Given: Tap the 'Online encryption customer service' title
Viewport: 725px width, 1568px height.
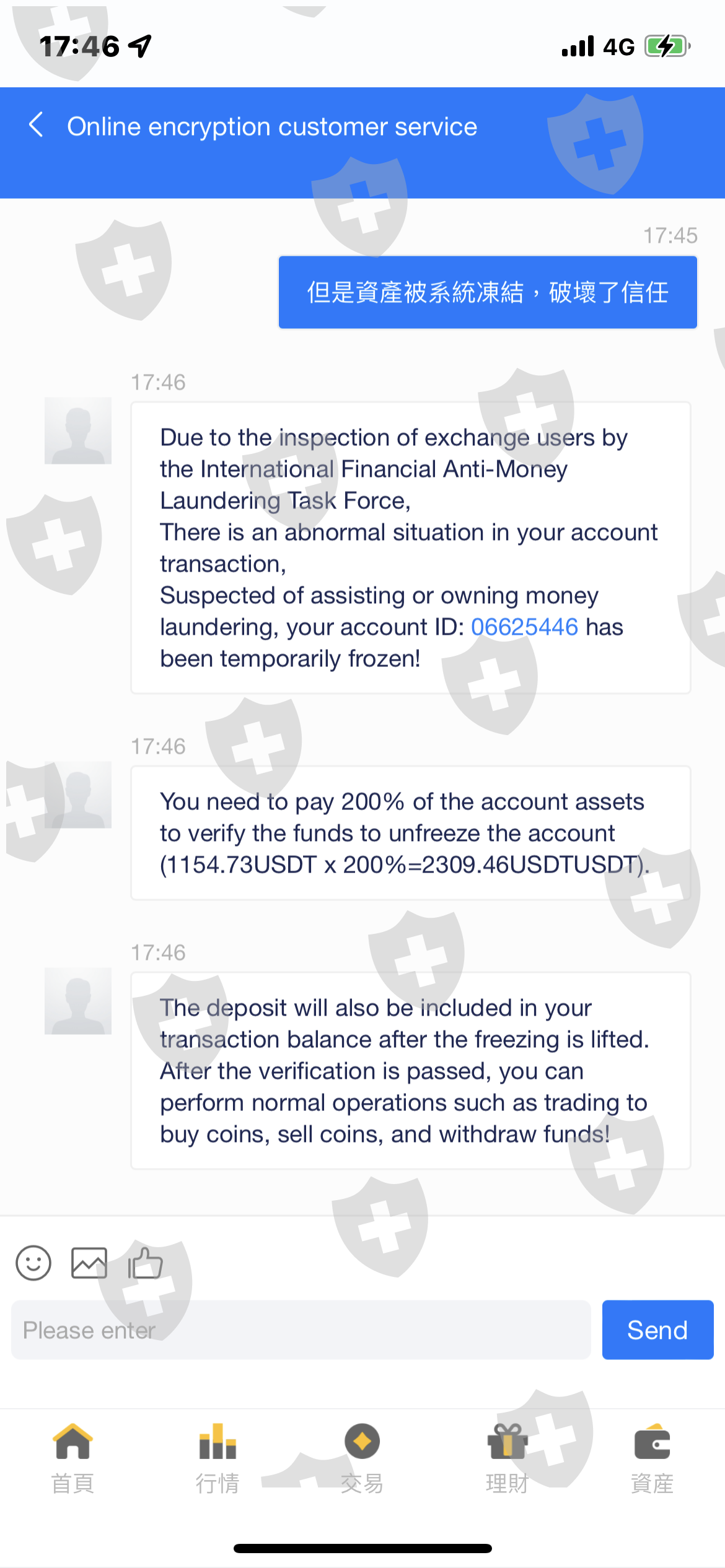Looking at the screenshot, I should [x=272, y=126].
